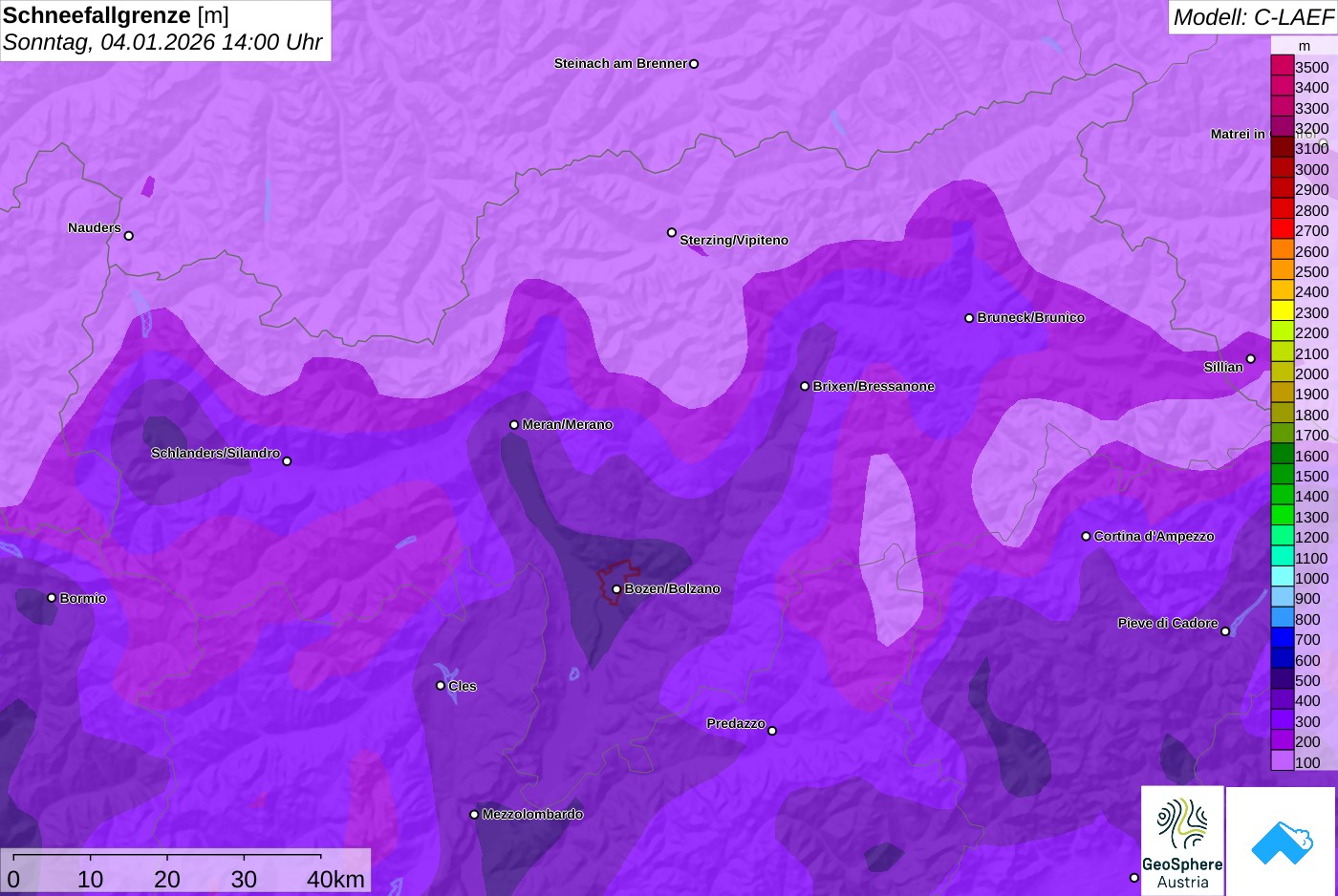Image resolution: width=1338 pixels, height=896 pixels.
Task: Click the Modell: C-LAEF label
Action: tap(1253, 17)
